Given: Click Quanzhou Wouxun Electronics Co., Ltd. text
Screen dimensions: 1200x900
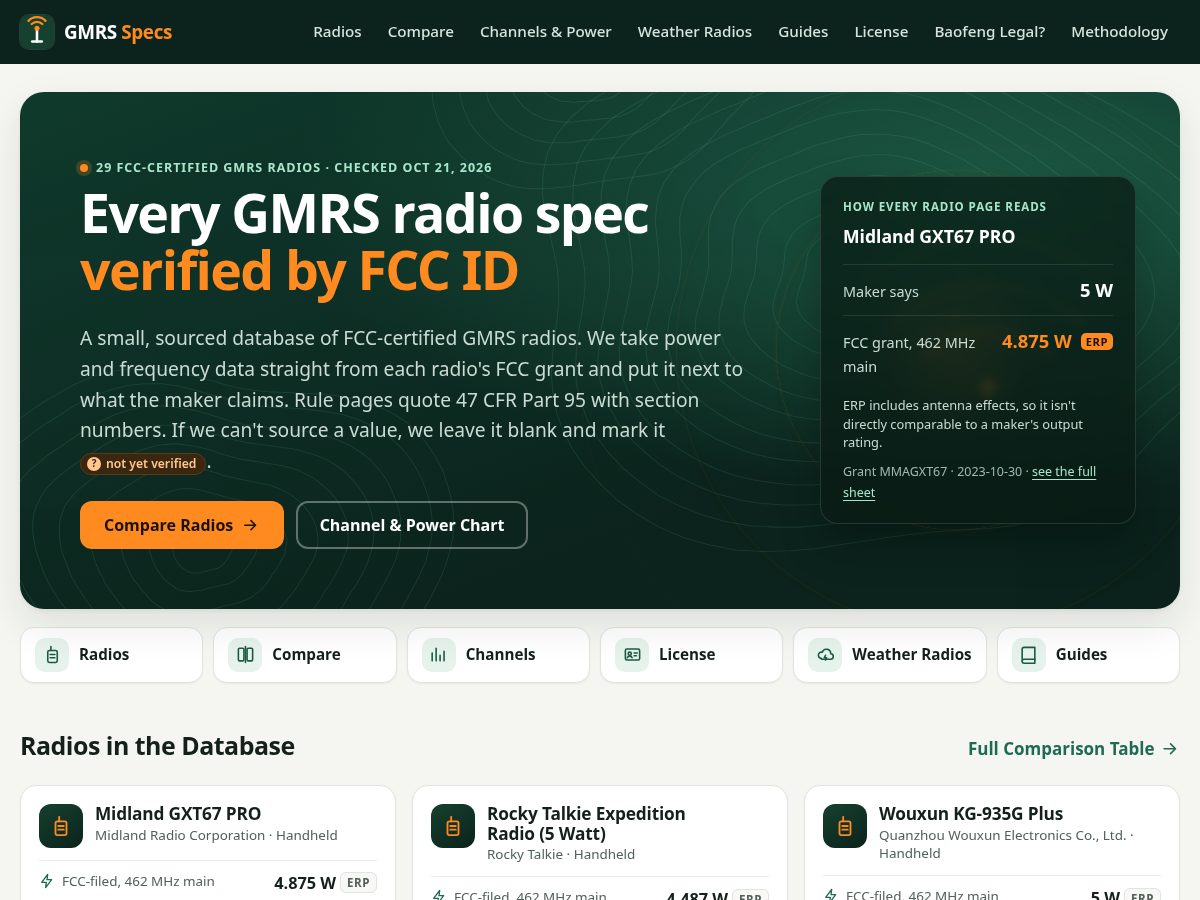Looking at the screenshot, I should 1003,835.
